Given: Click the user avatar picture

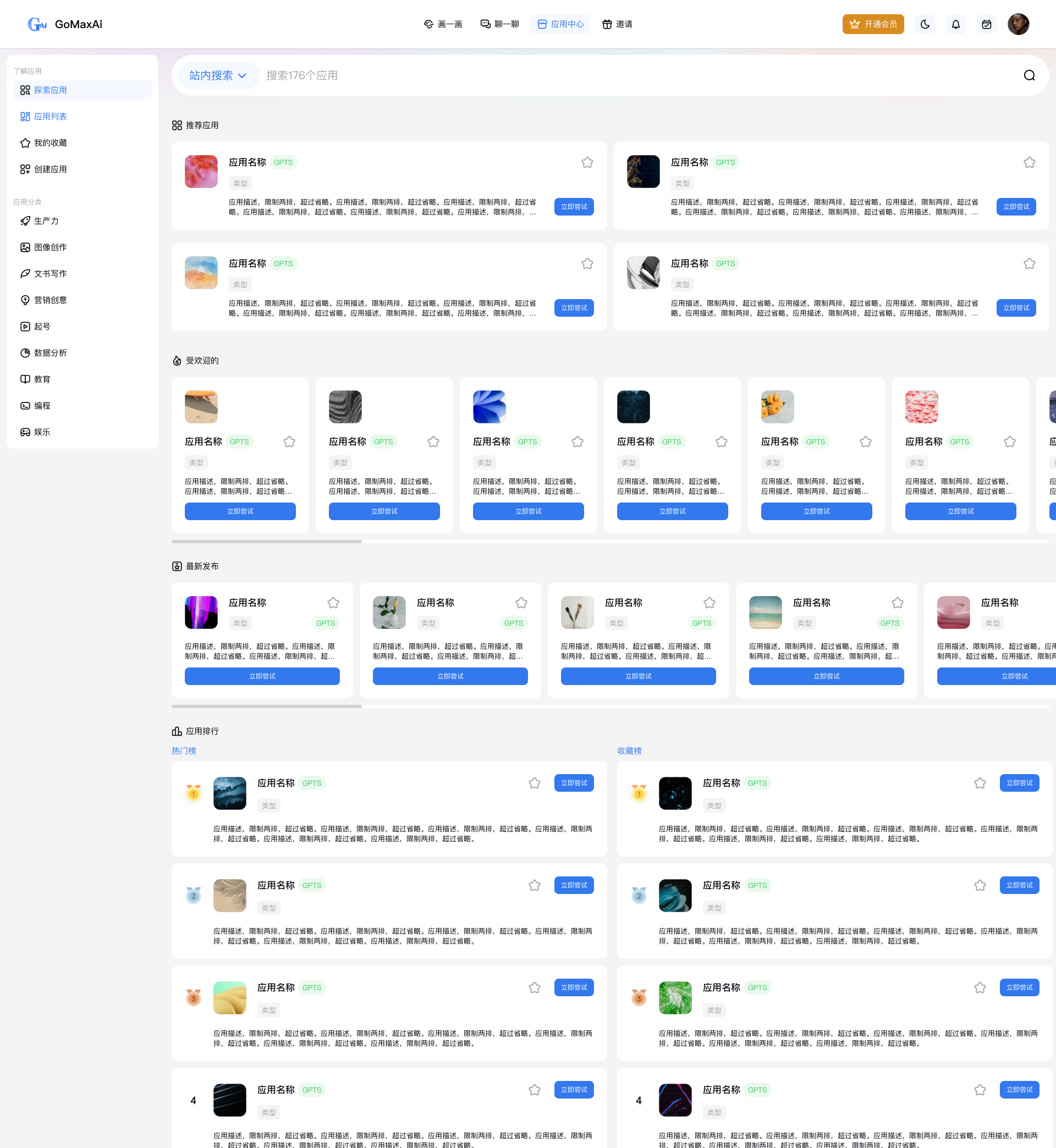Looking at the screenshot, I should [1018, 24].
